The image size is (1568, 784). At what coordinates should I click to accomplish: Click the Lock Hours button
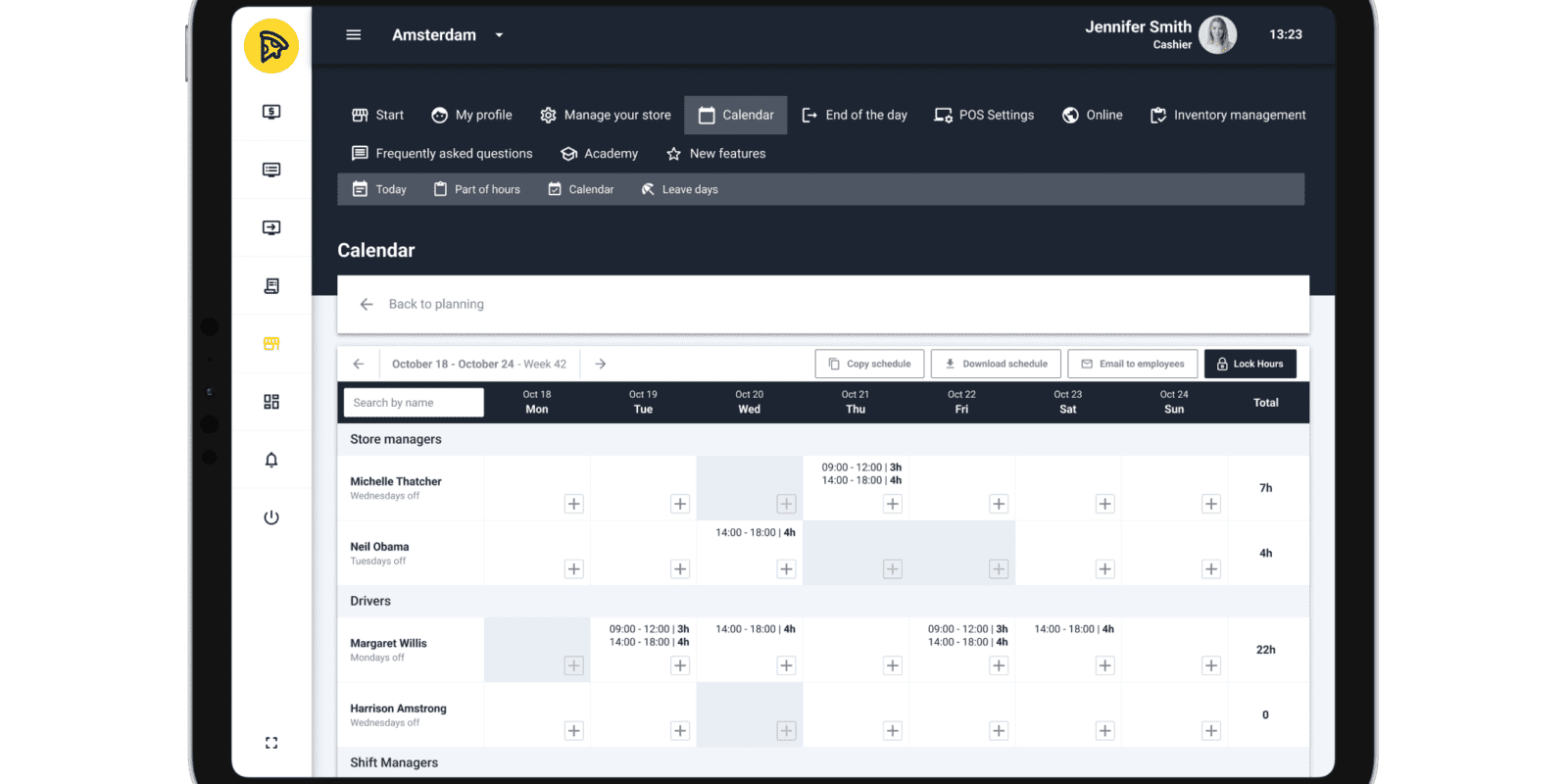1249,364
